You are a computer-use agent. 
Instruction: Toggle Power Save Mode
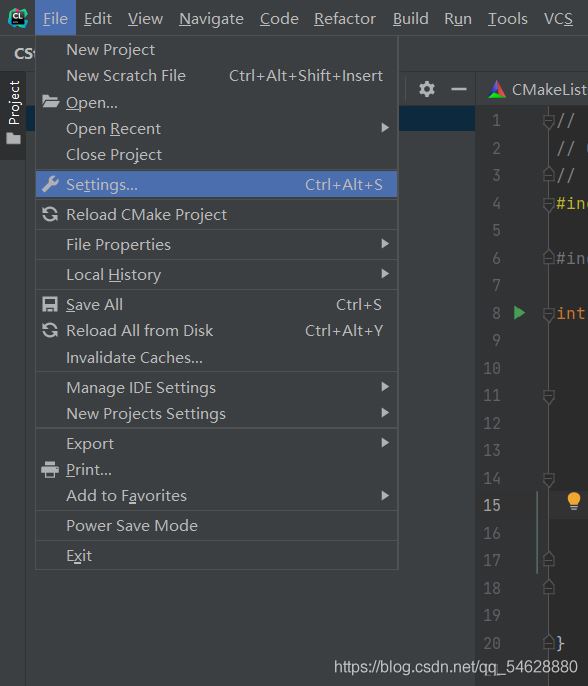tap(217, 525)
